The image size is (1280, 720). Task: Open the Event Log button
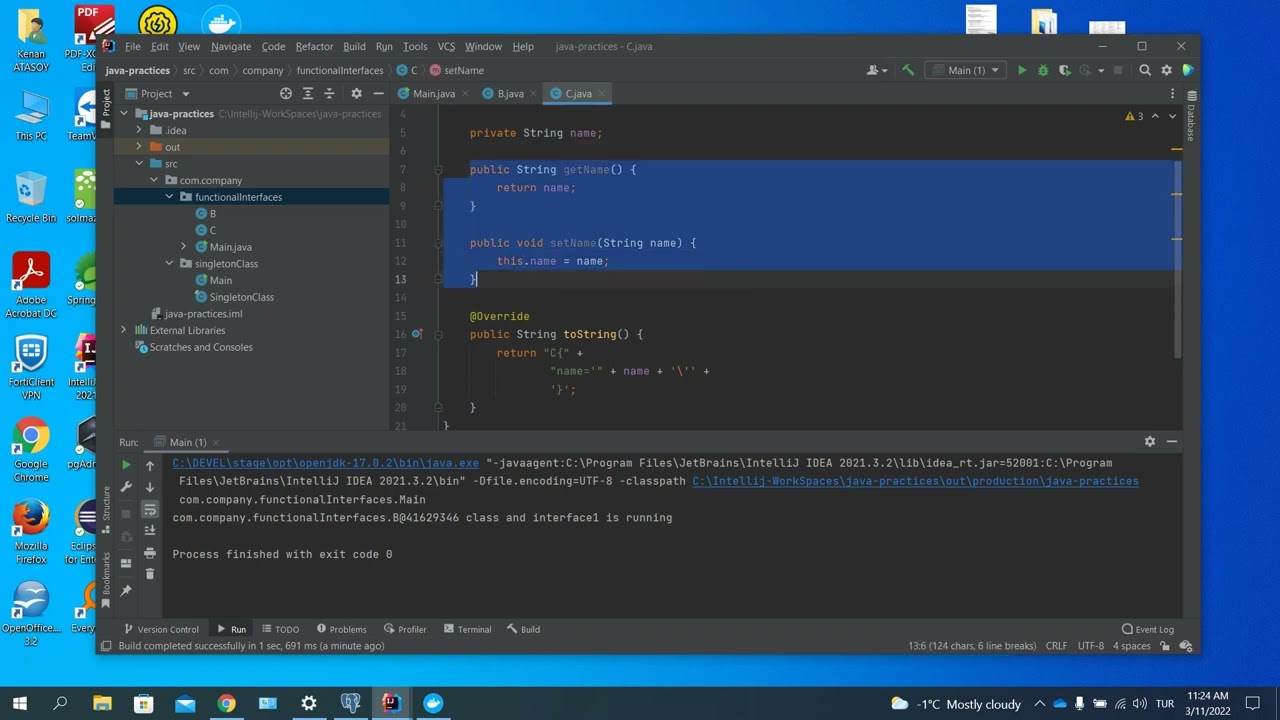click(x=1148, y=629)
